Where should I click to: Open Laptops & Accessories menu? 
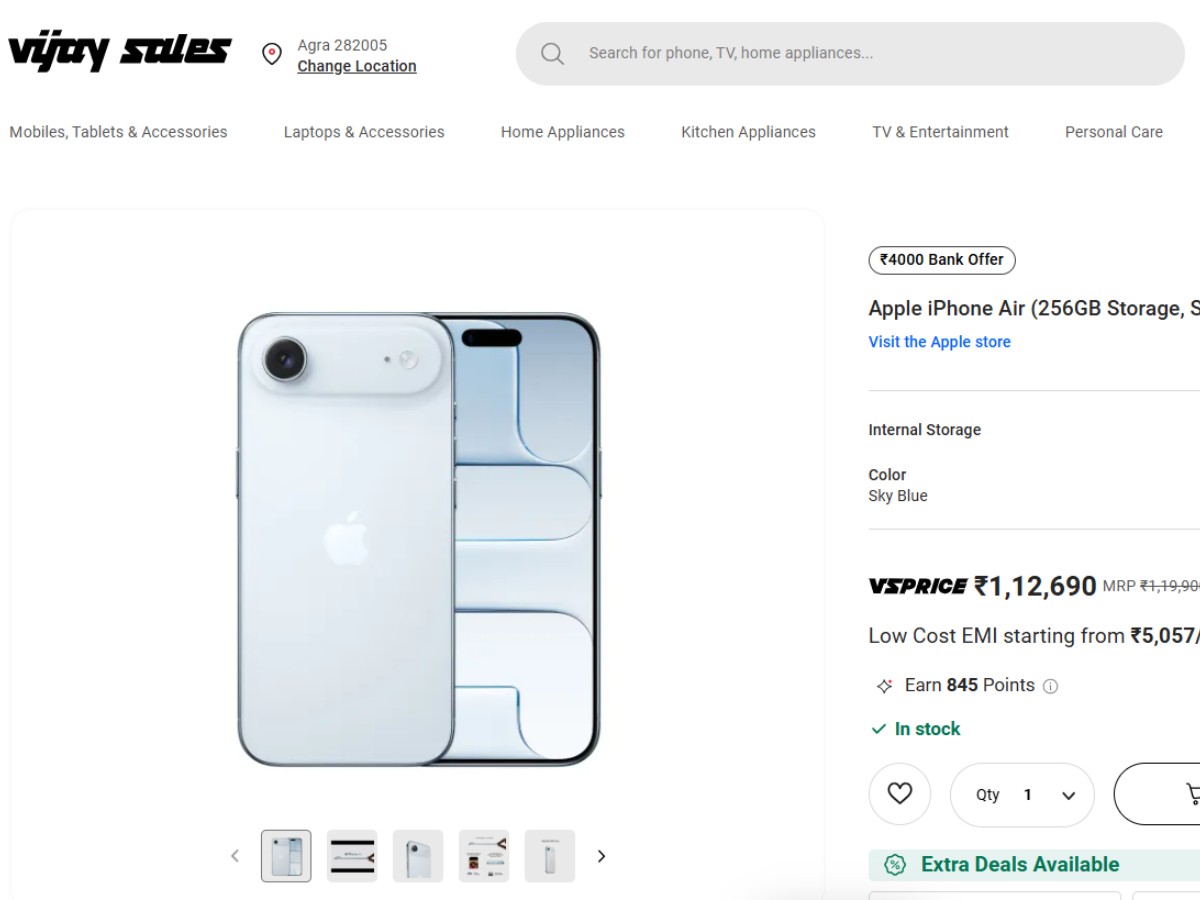click(364, 132)
